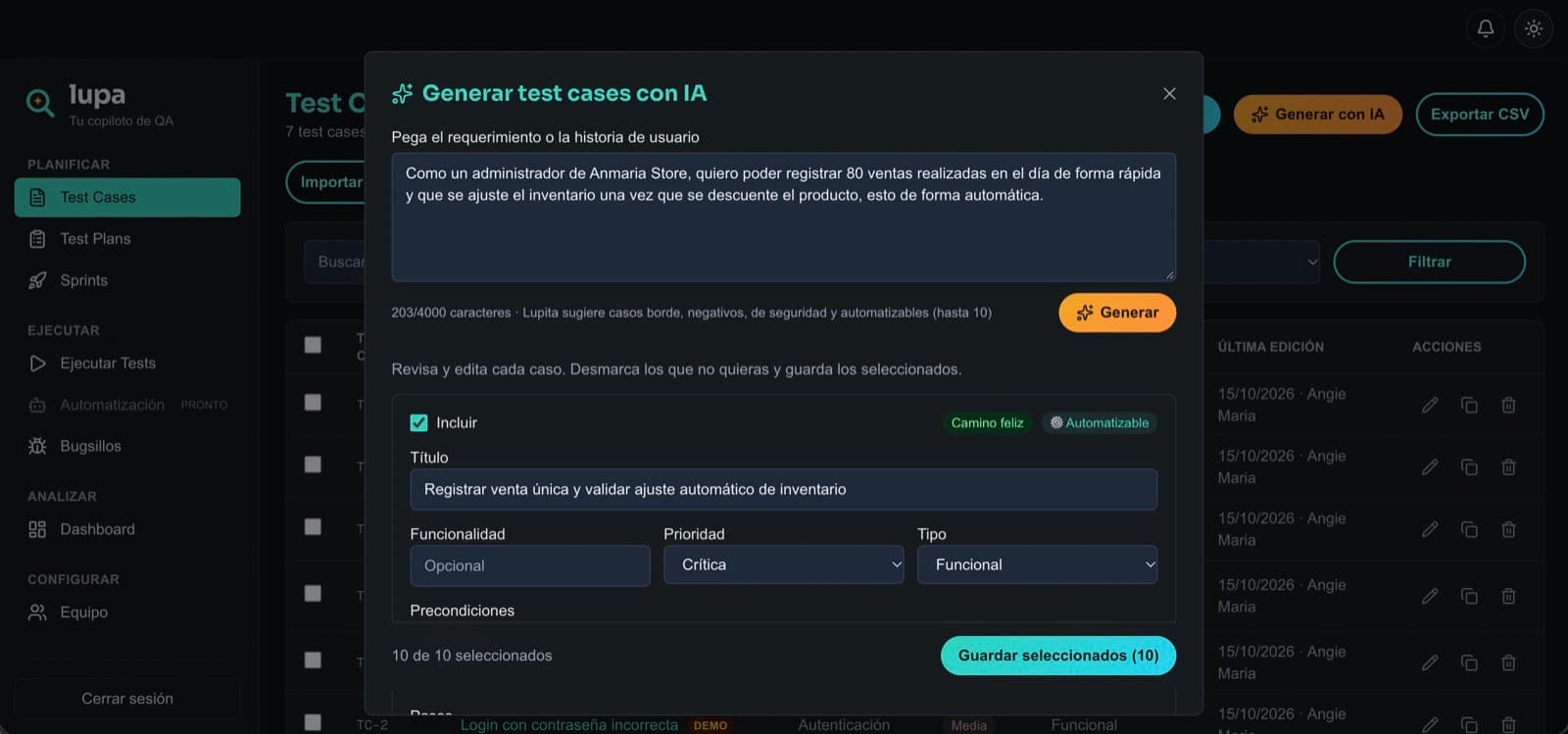
Task: Click the Exportar CSV button
Action: click(x=1480, y=115)
